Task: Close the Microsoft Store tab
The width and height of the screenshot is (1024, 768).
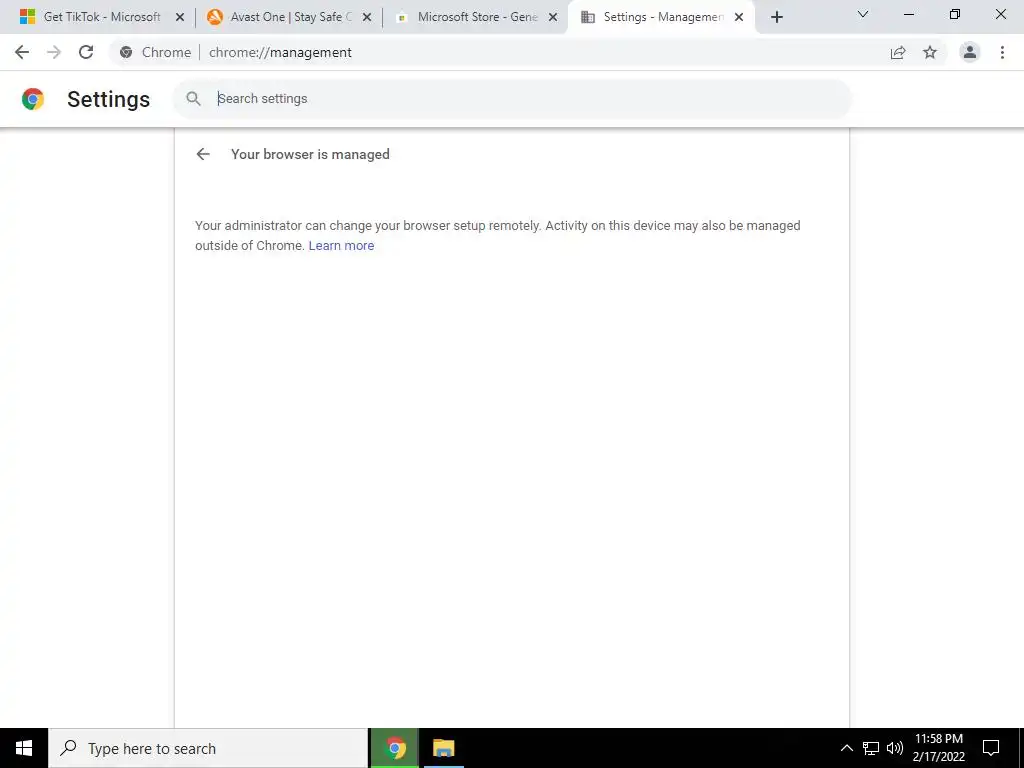Action: pyautogui.click(x=553, y=18)
